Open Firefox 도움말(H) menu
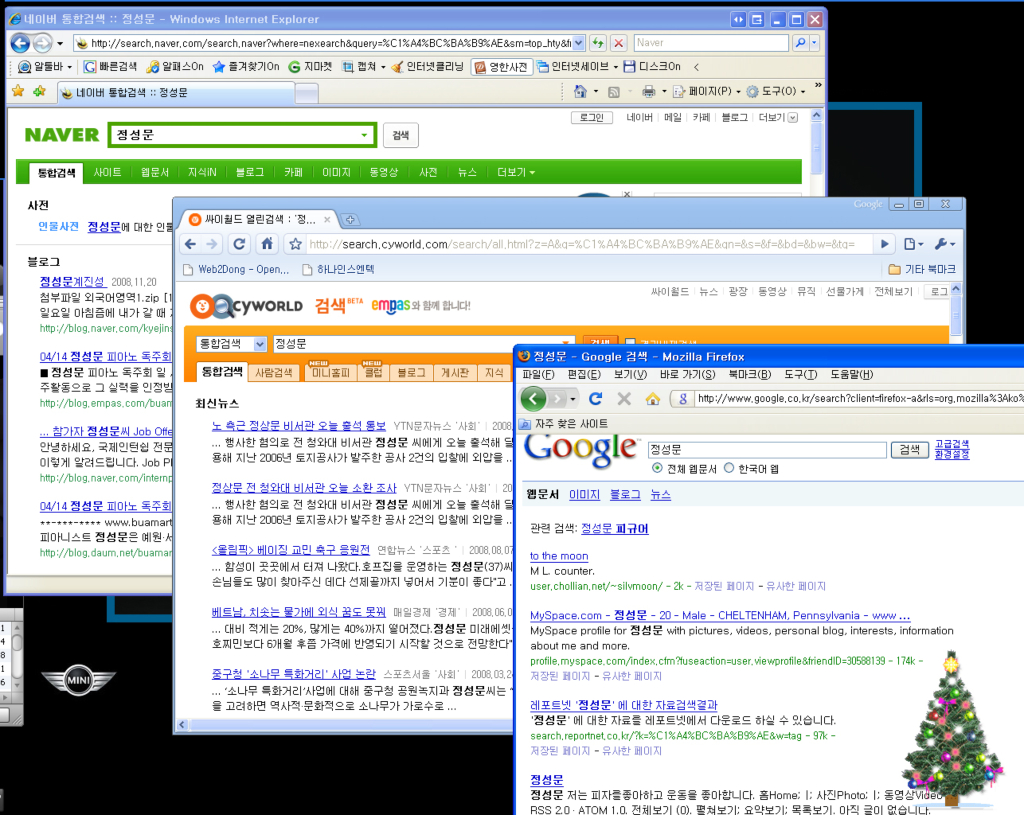1024x815 pixels. coord(852,375)
